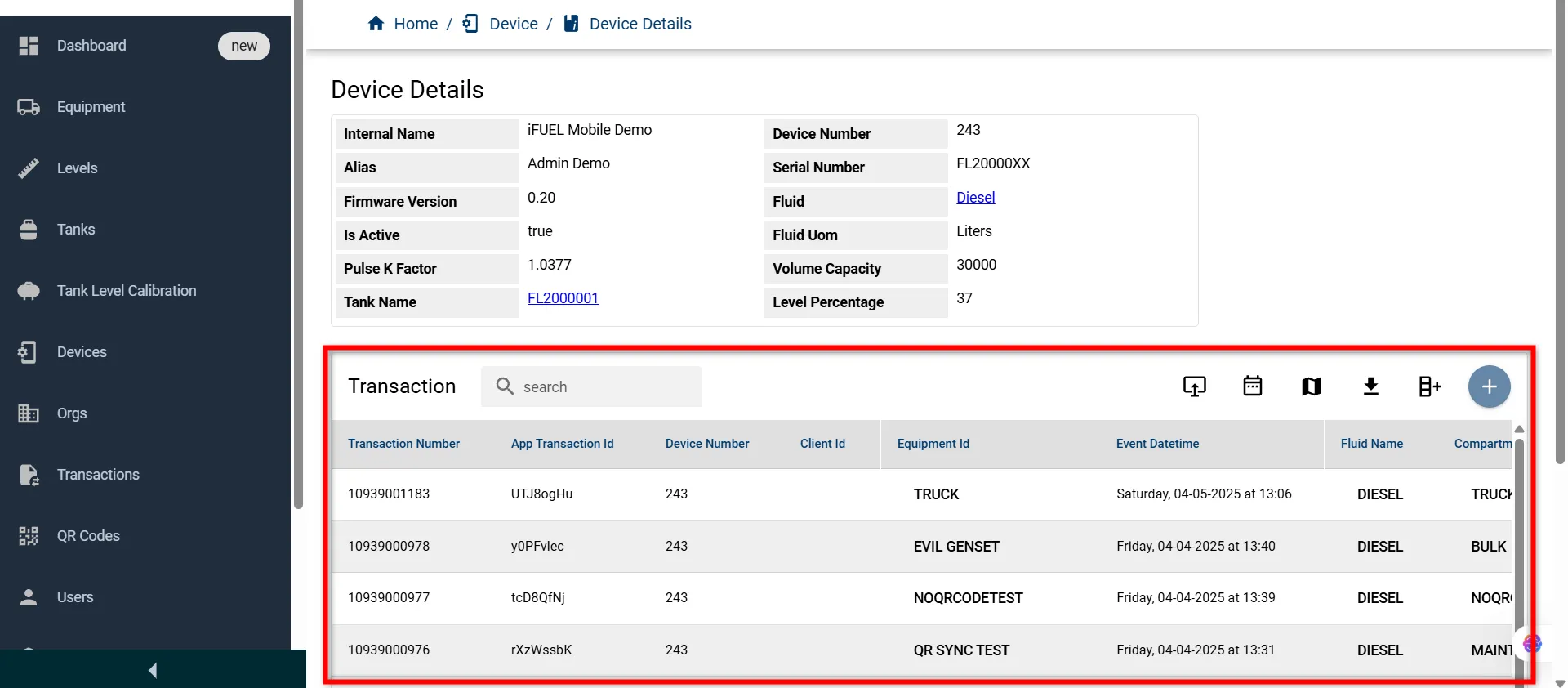Click the Dashboard grid icon
The width and height of the screenshot is (1568, 688).
click(29, 46)
